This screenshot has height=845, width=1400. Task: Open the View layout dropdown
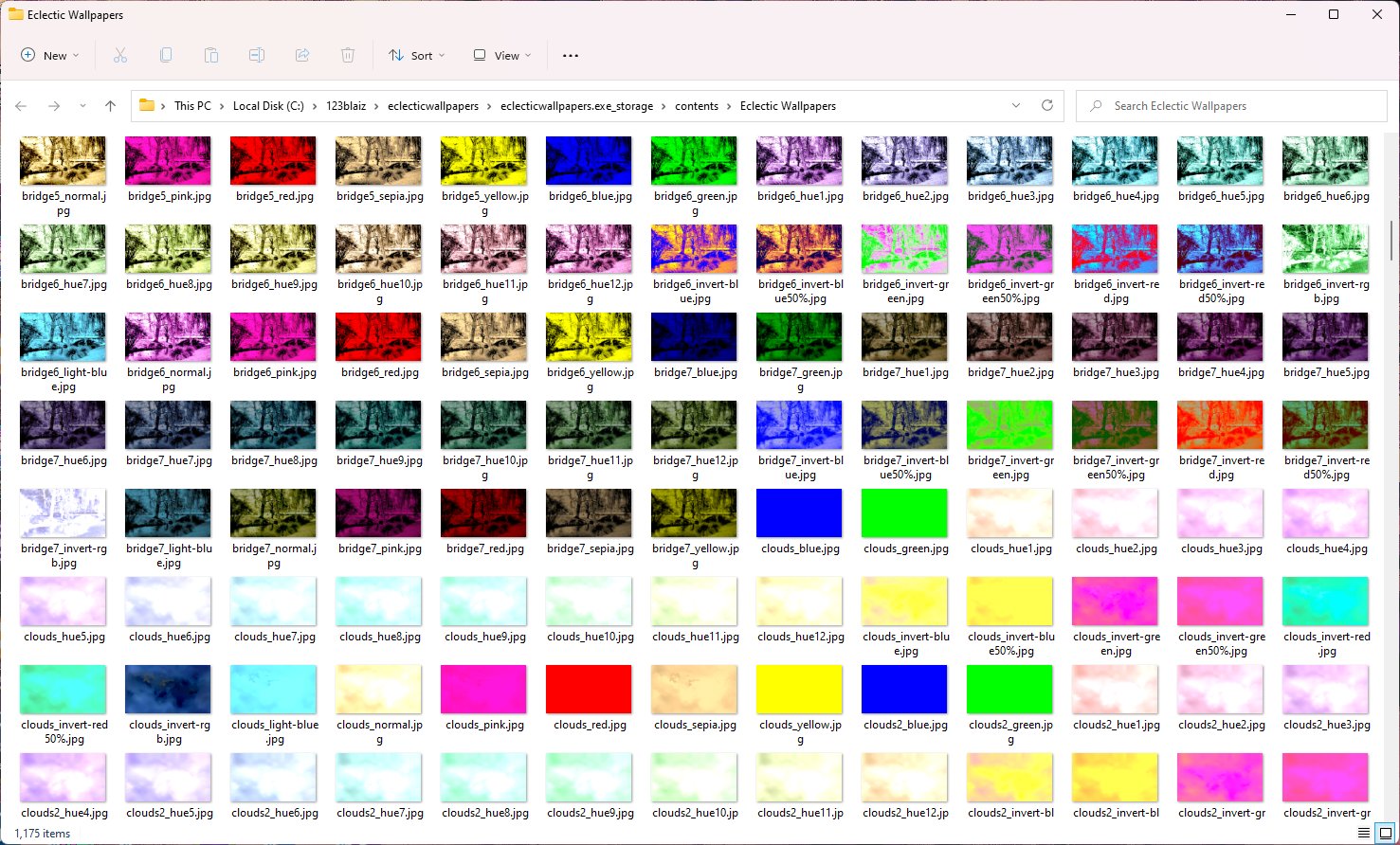coord(502,56)
